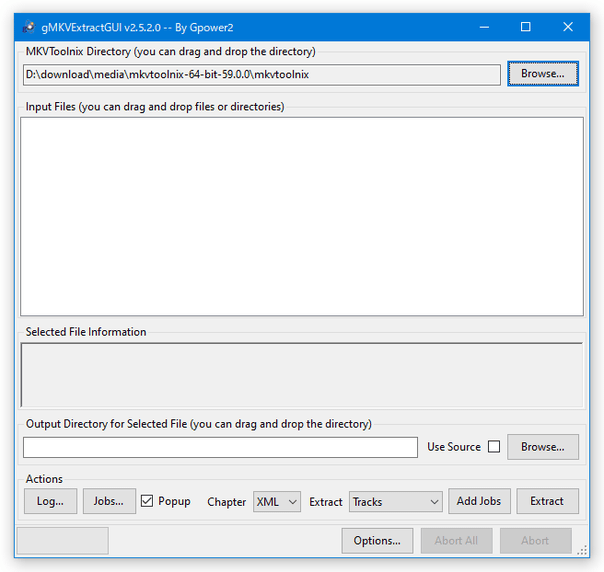Screen dimensions: 604x572
Task: Click the Extract button
Action: (547, 501)
